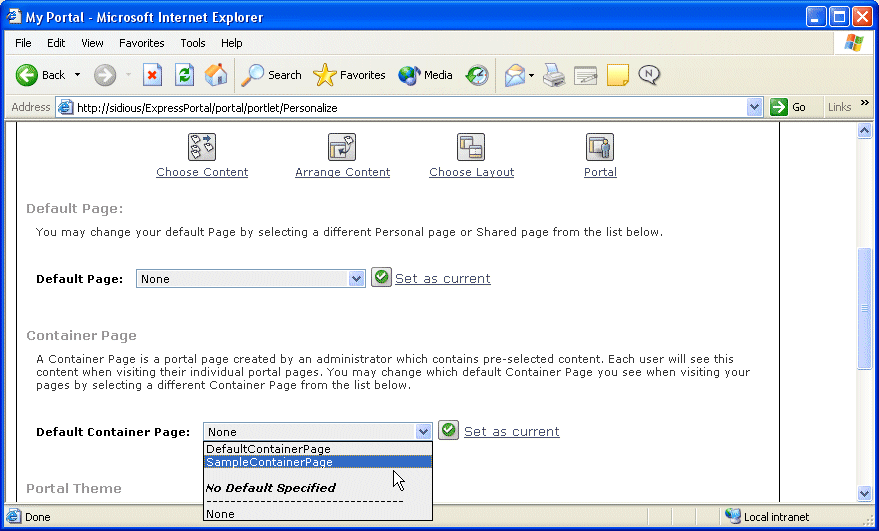Refresh the page with the Refresh icon

(184, 75)
